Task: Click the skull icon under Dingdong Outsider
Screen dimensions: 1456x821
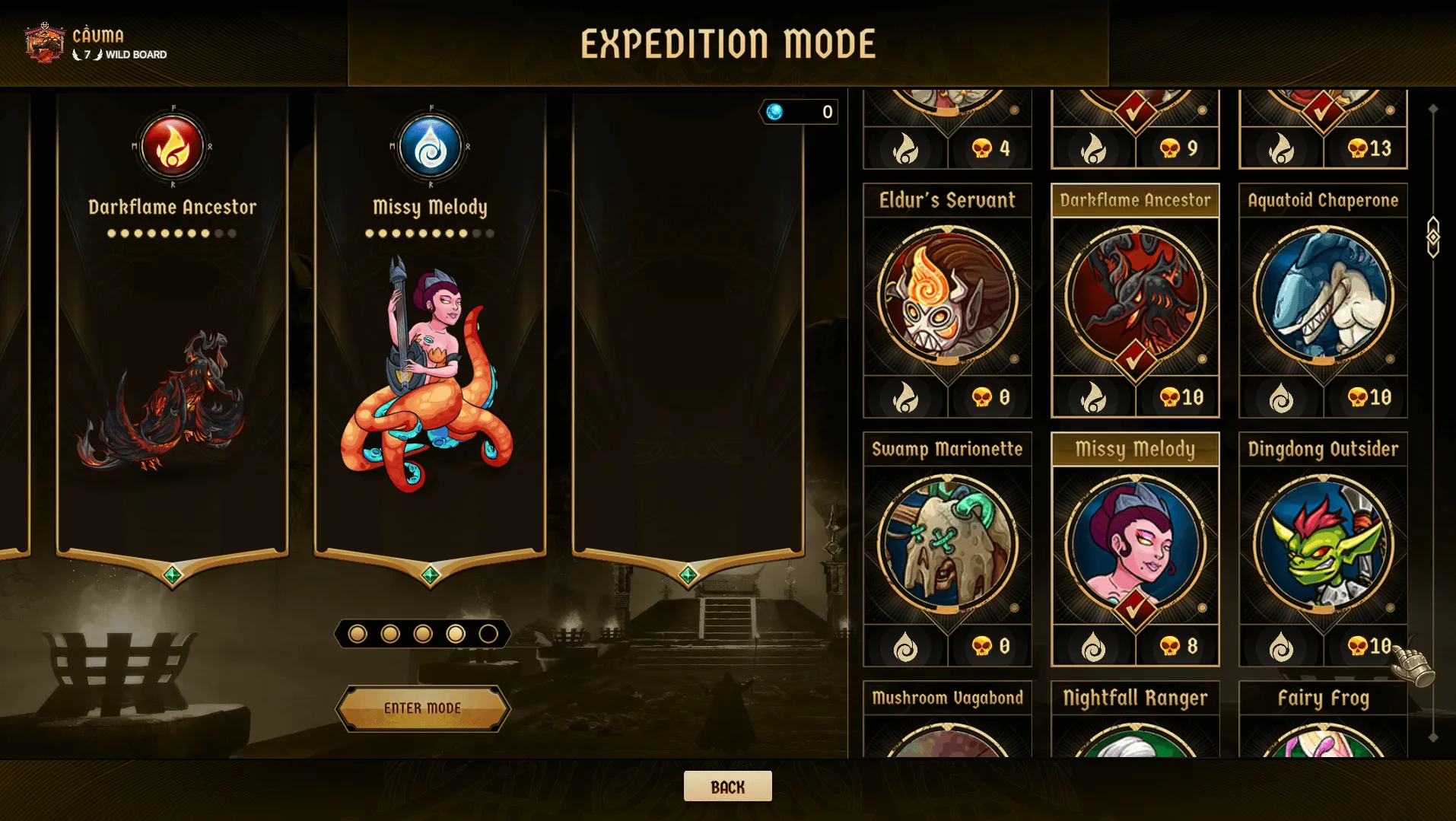Action: [x=1358, y=646]
